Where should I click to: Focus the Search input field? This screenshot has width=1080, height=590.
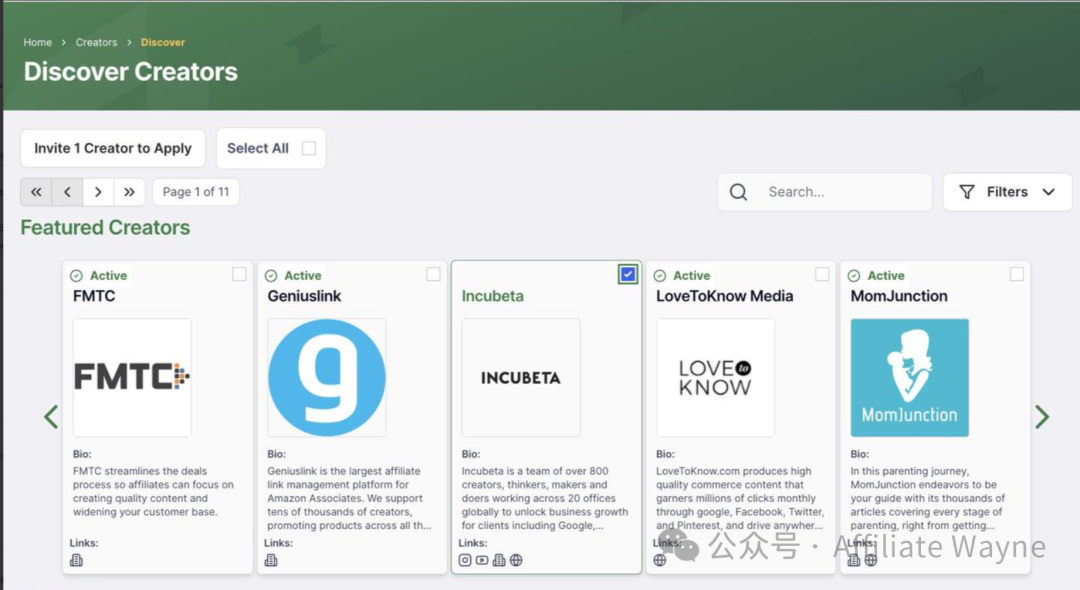click(x=825, y=192)
